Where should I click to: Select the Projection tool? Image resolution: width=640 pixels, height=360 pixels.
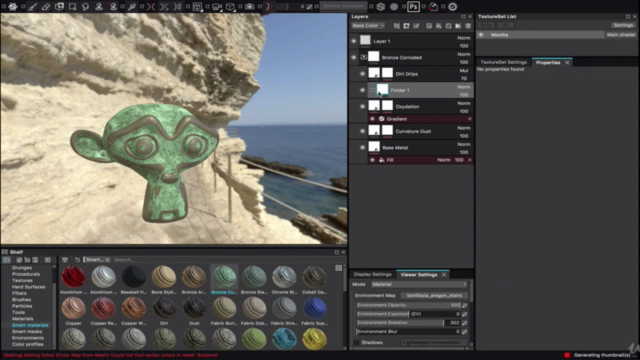[59, 7]
